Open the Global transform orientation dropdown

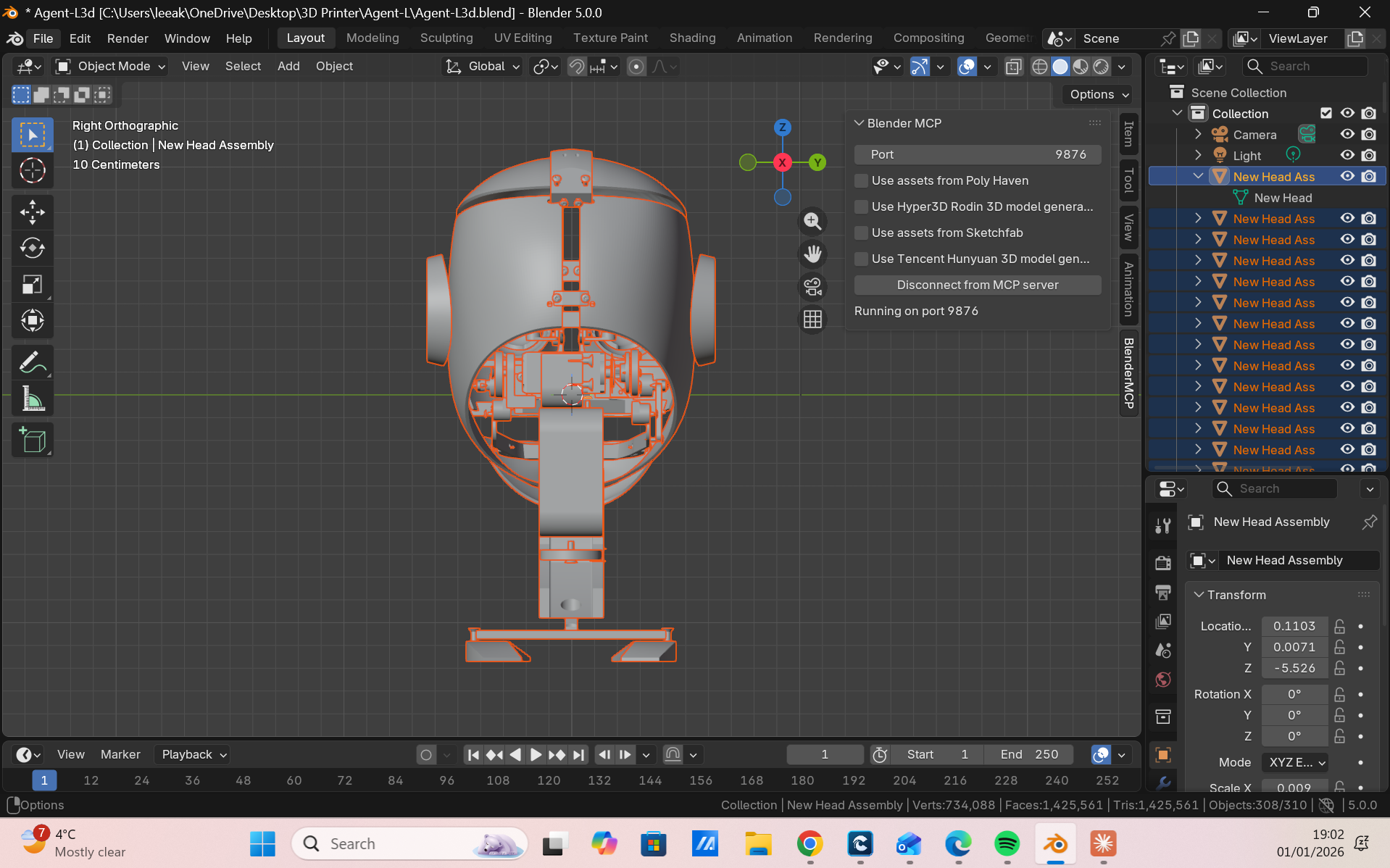pos(483,67)
